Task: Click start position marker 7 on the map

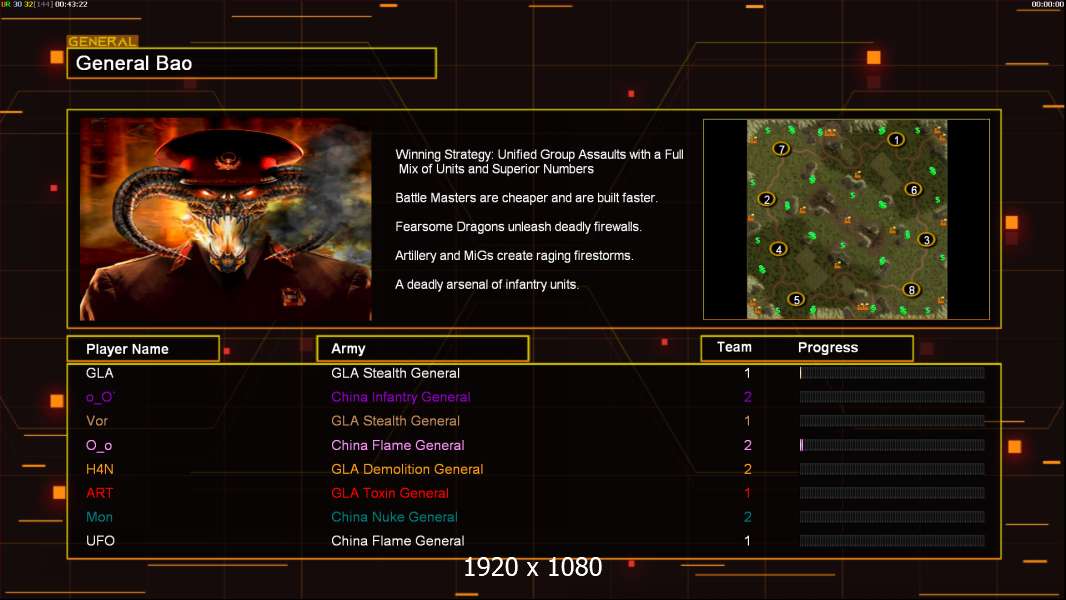Action: tap(781, 149)
